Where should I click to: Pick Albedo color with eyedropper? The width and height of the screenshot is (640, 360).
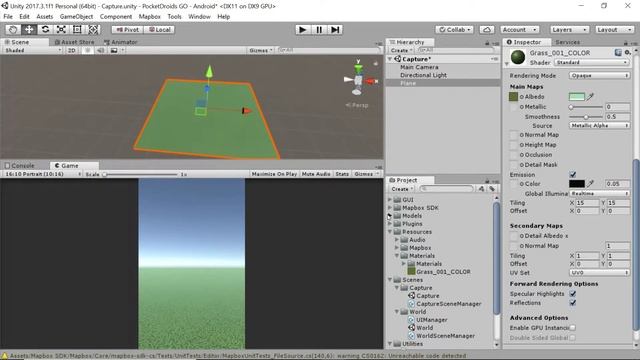(590, 97)
